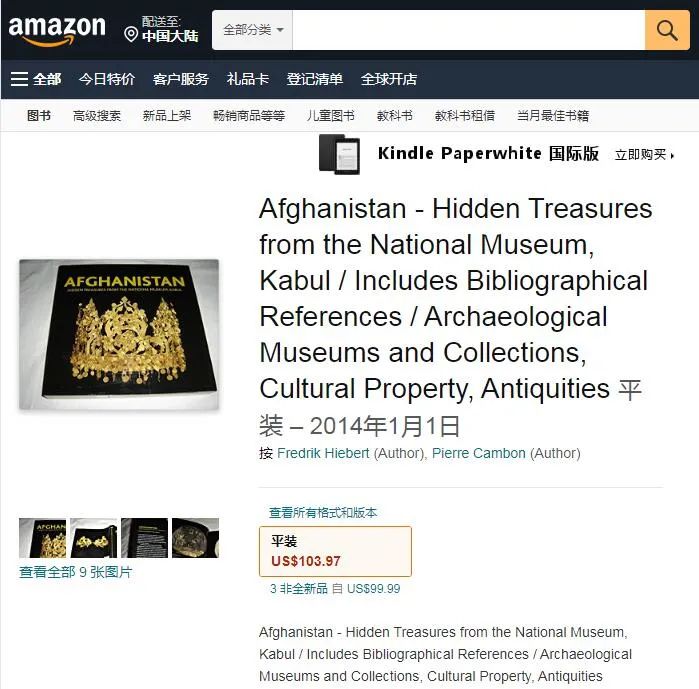Open 今日特价 in the navigation bar
Viewport: 699px width, 689px height.
click(x=107, y=79)
